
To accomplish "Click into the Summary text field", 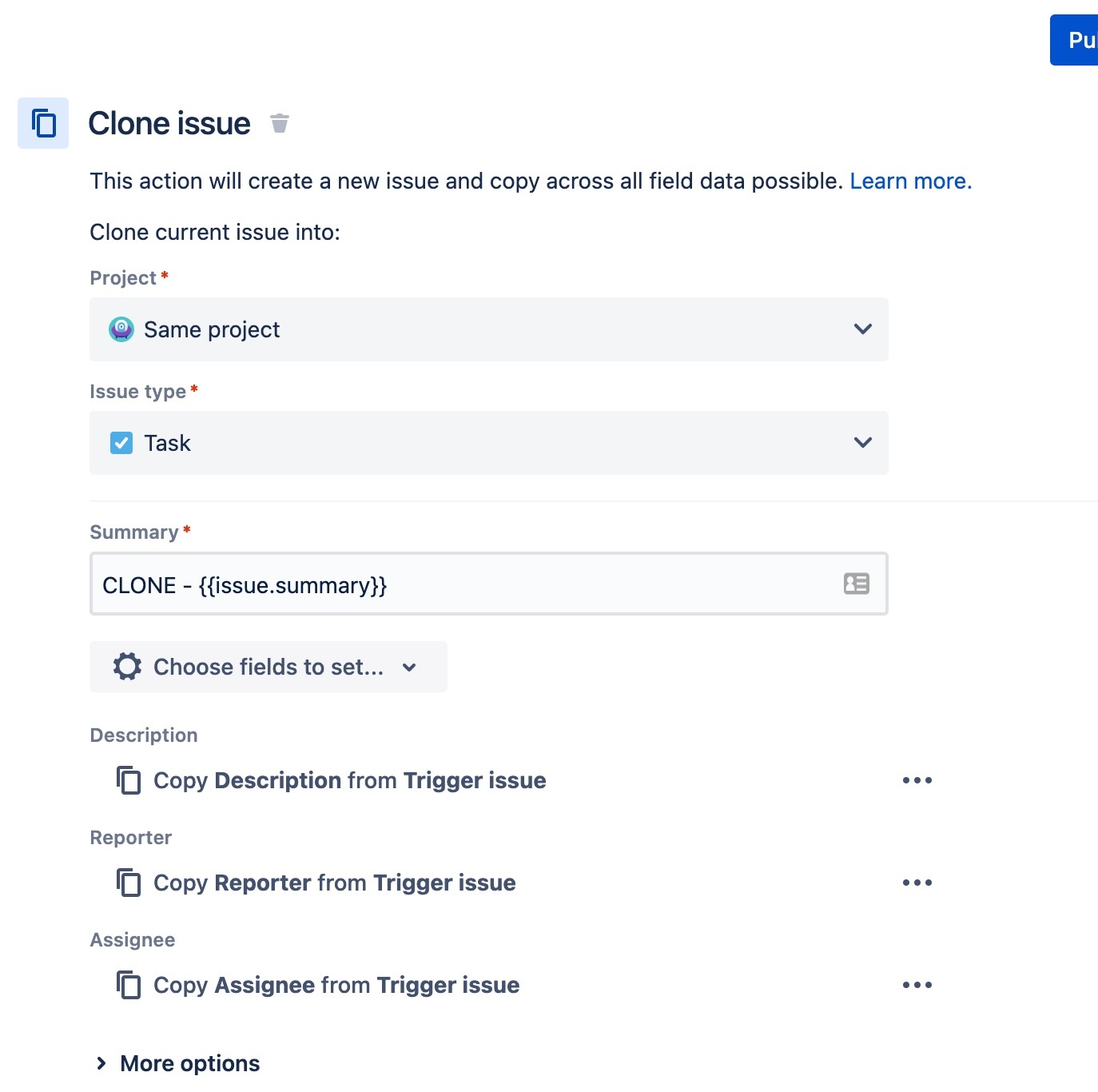I will click(463, 584).
